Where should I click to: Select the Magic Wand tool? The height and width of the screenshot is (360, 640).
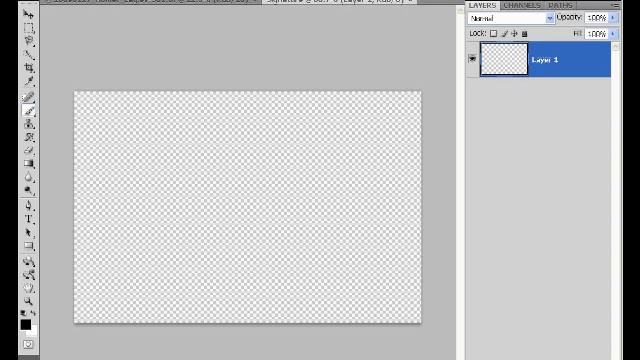(29, 54)
